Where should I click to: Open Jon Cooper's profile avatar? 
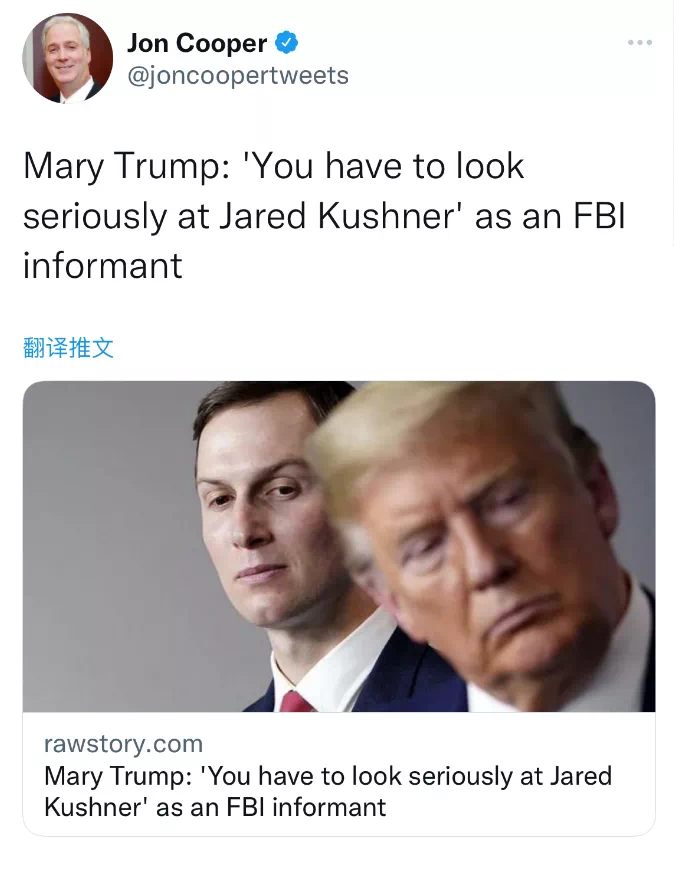tap(68, 59)
